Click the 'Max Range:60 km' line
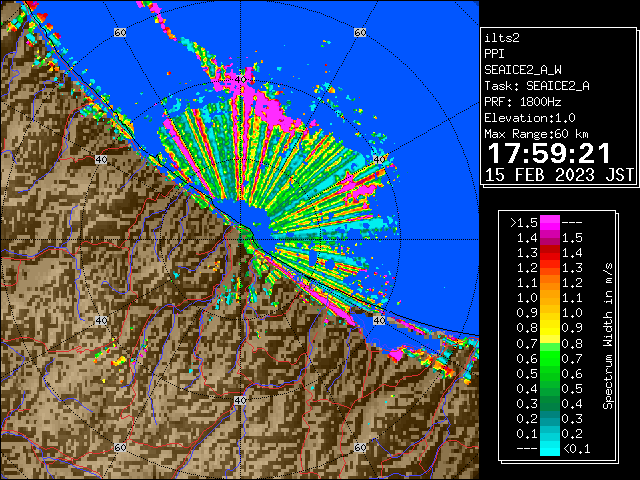This screenshot has height=480, width=640. pyautogui.click(x=536, y=134)
